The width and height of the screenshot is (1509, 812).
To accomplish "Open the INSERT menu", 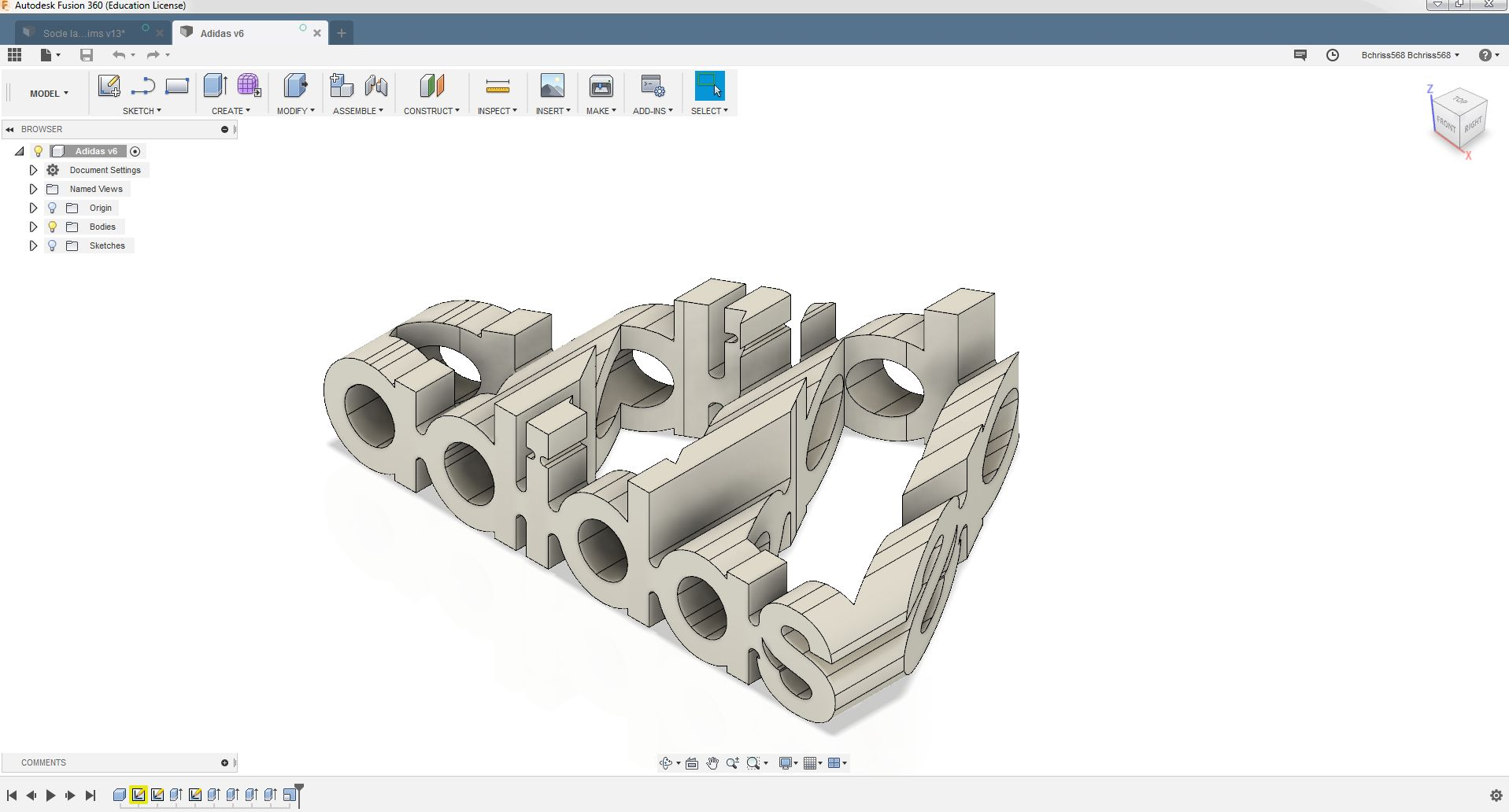I will coord(553,111).
